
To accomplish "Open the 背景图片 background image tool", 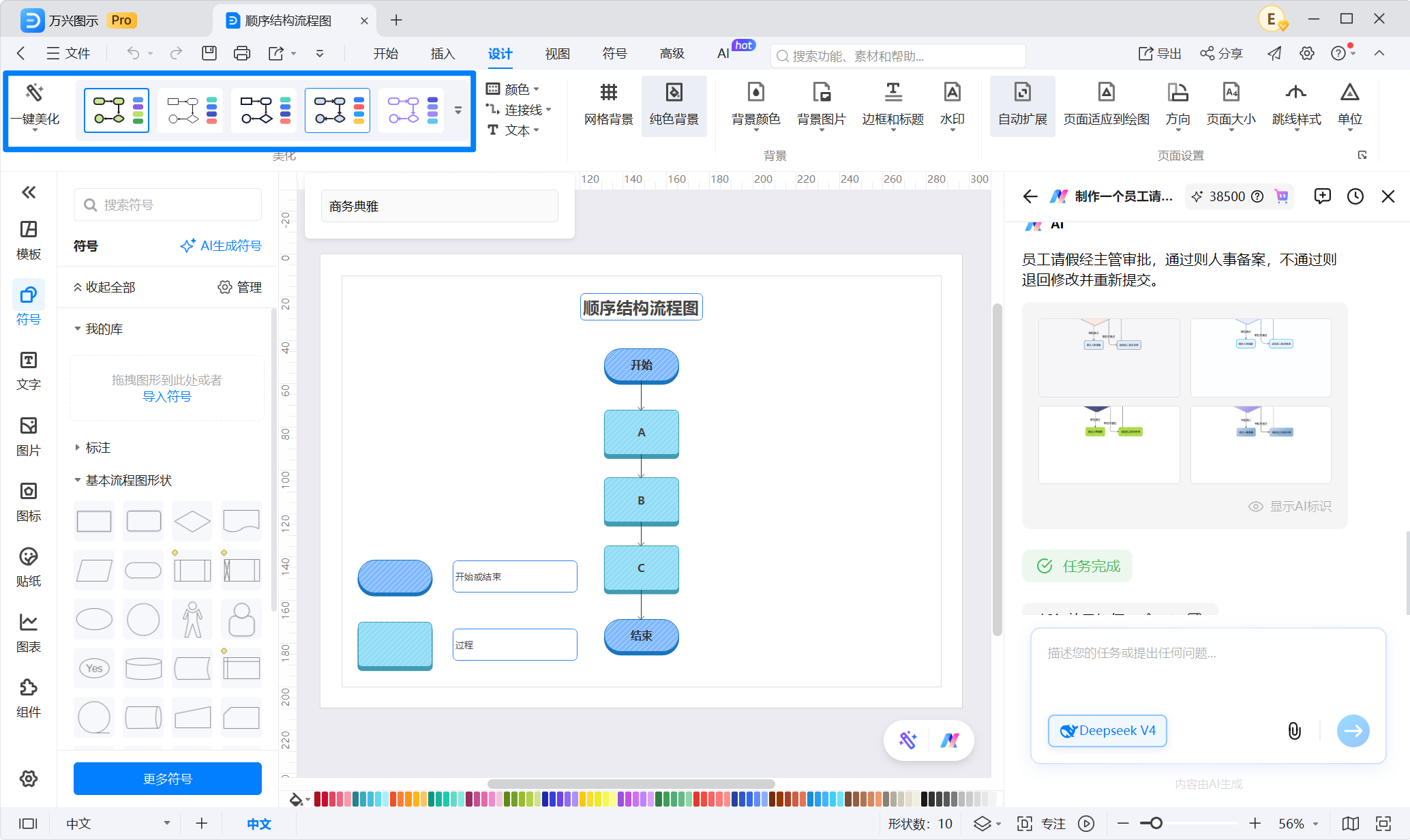I will [821, 105].
